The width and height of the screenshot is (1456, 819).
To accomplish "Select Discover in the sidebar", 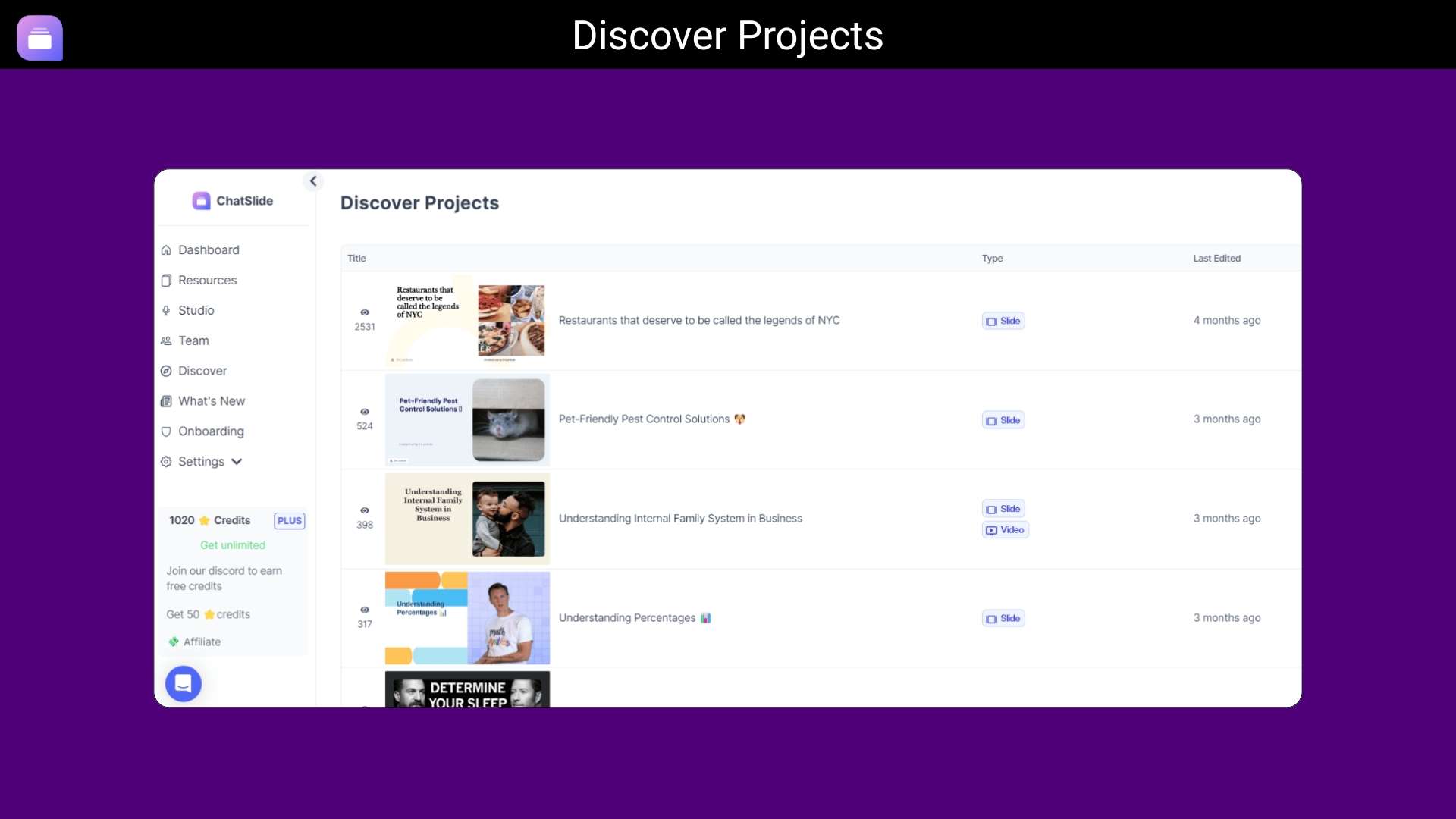I will click(x=202, y=370).
